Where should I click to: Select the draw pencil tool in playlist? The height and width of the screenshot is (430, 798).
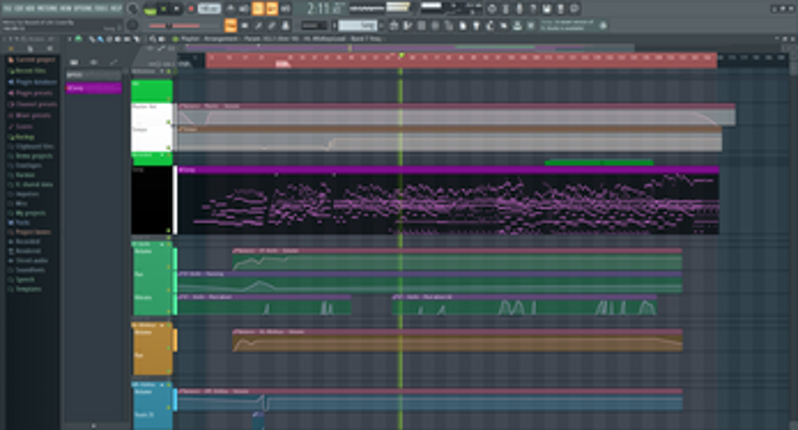click(93, 39)
